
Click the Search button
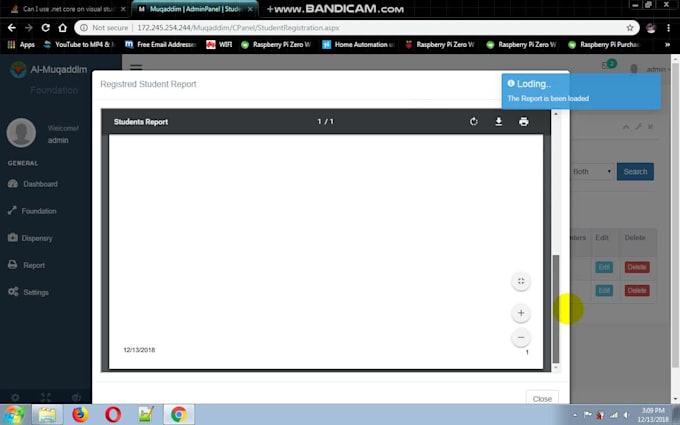pyautogui.click(x=635, y=172)
